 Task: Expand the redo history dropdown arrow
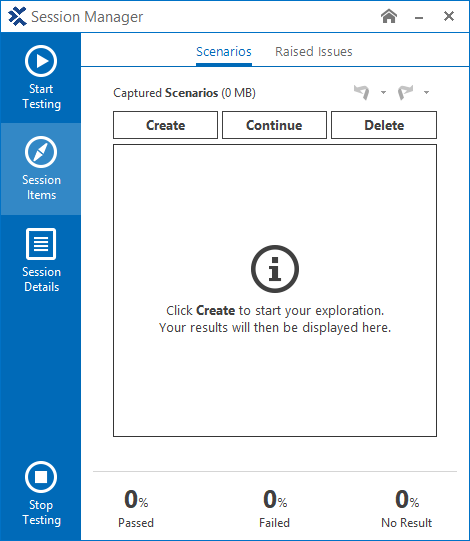(x=427, y=92)
